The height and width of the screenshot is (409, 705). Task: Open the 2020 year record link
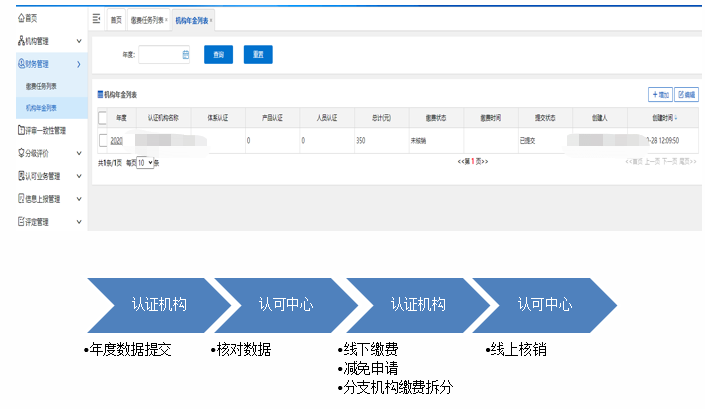[116, 141]
